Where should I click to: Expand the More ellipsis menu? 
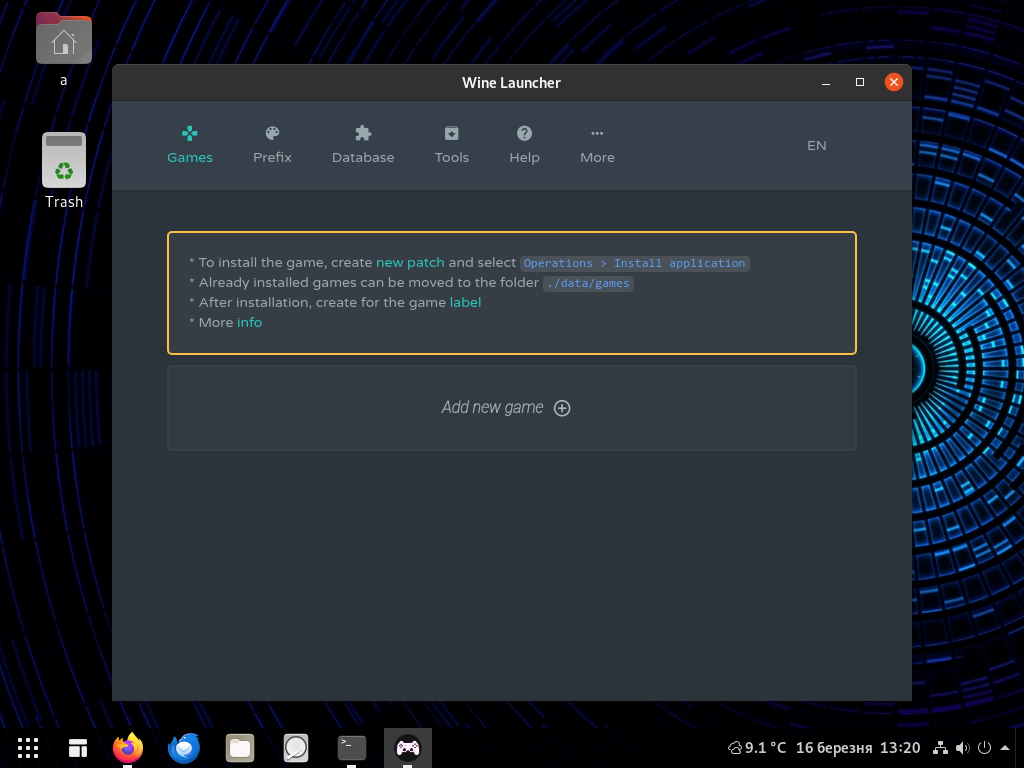coord(597,133)
